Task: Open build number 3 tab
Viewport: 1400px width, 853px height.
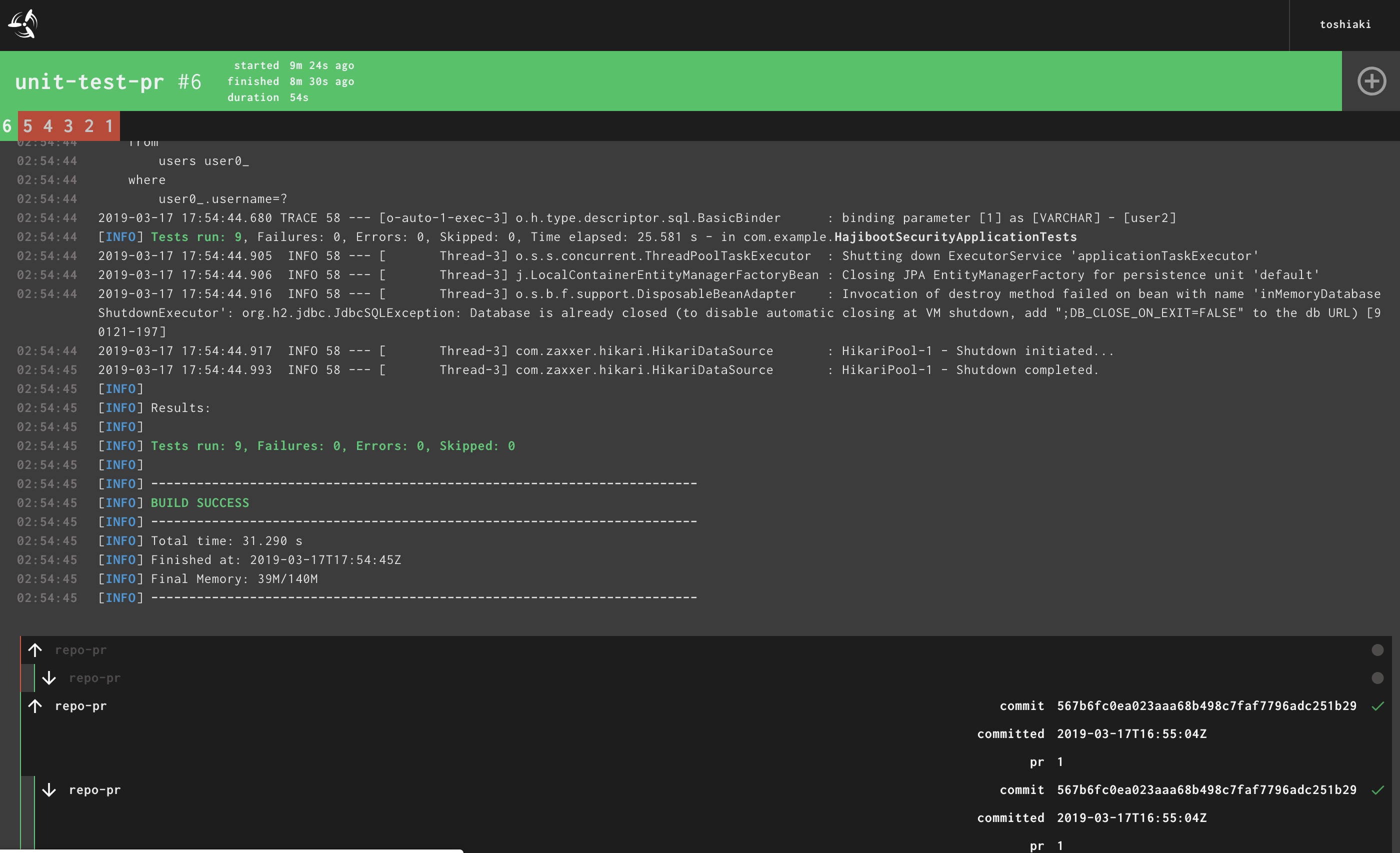Action: tap(68, 125)
